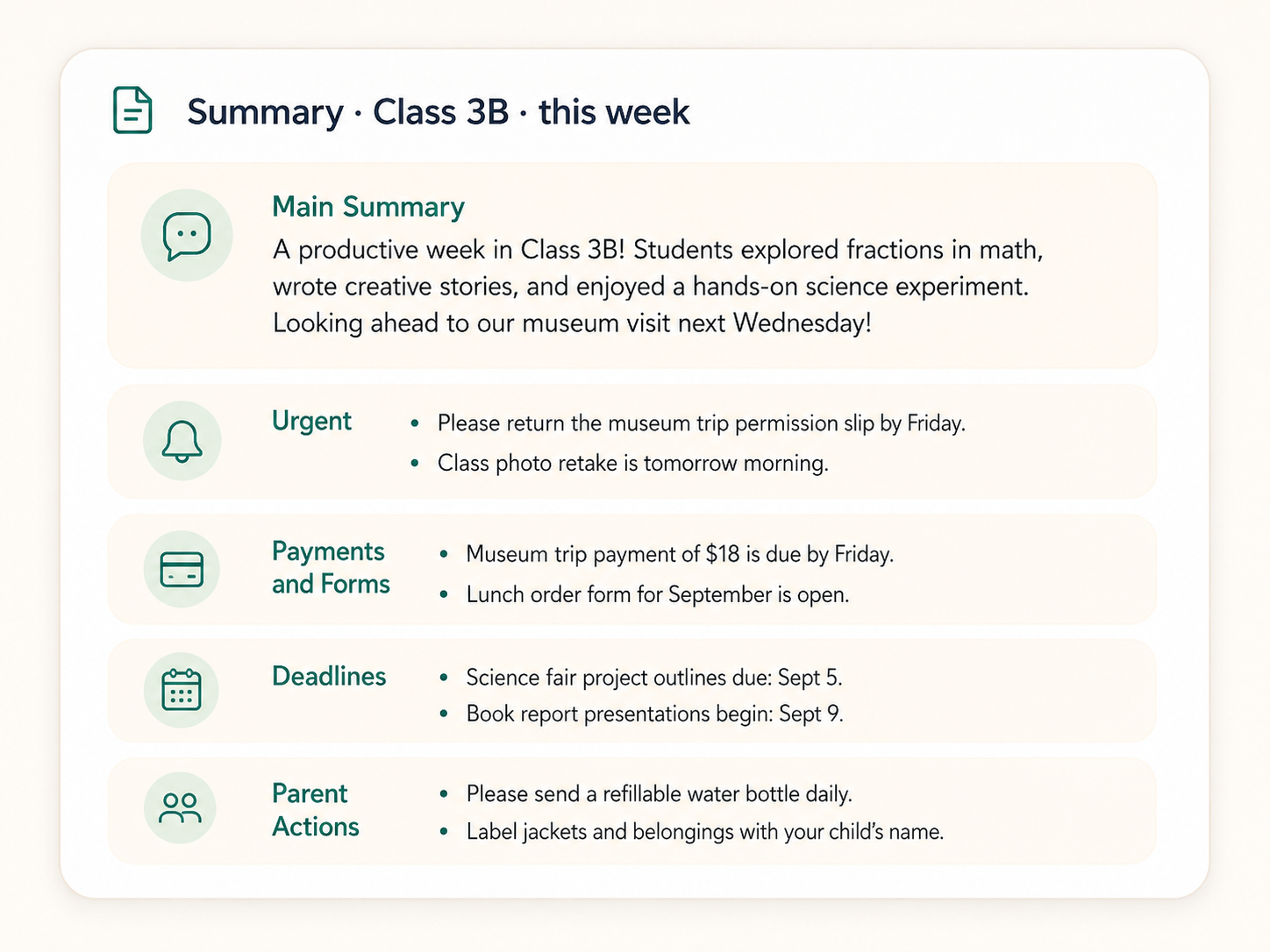Click the Parent Actions label
Screen dimensions: 1270x952
pyautogui.click(x=316, y=810)
